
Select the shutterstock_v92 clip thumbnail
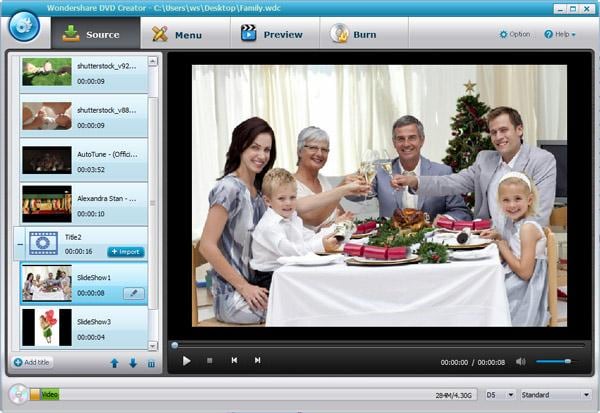click(x=47, y=72)
